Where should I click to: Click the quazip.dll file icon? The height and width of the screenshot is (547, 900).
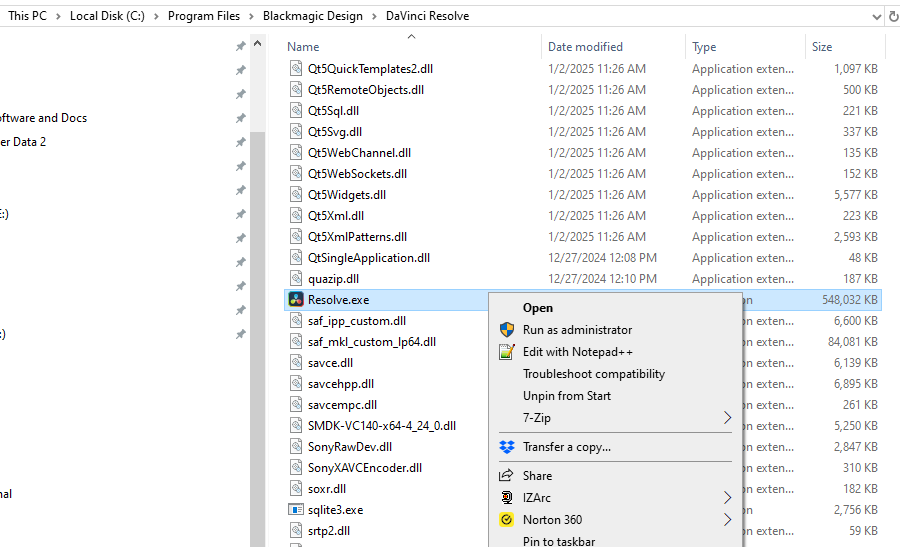296,278
